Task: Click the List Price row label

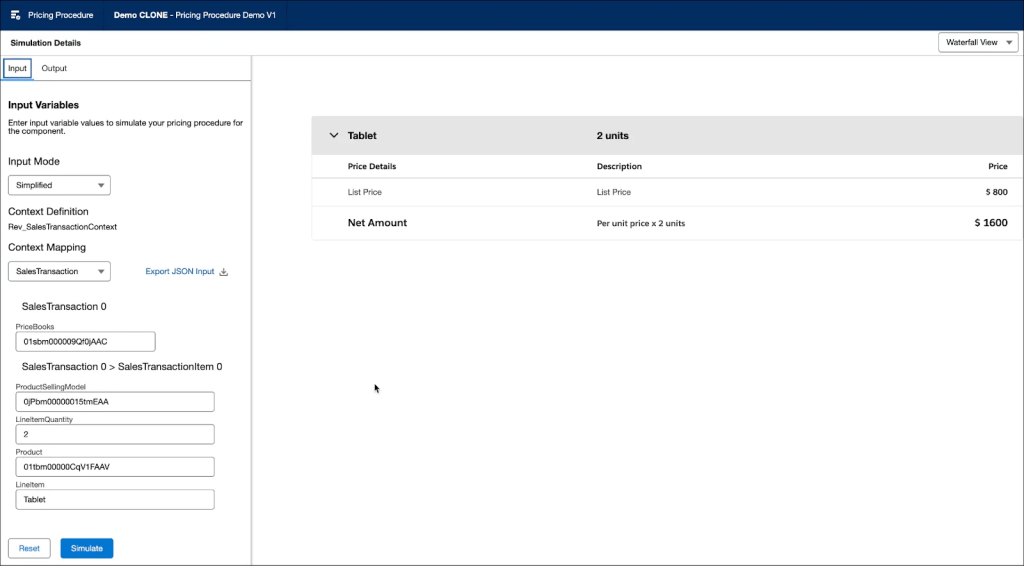Action: tap(364, 192)
